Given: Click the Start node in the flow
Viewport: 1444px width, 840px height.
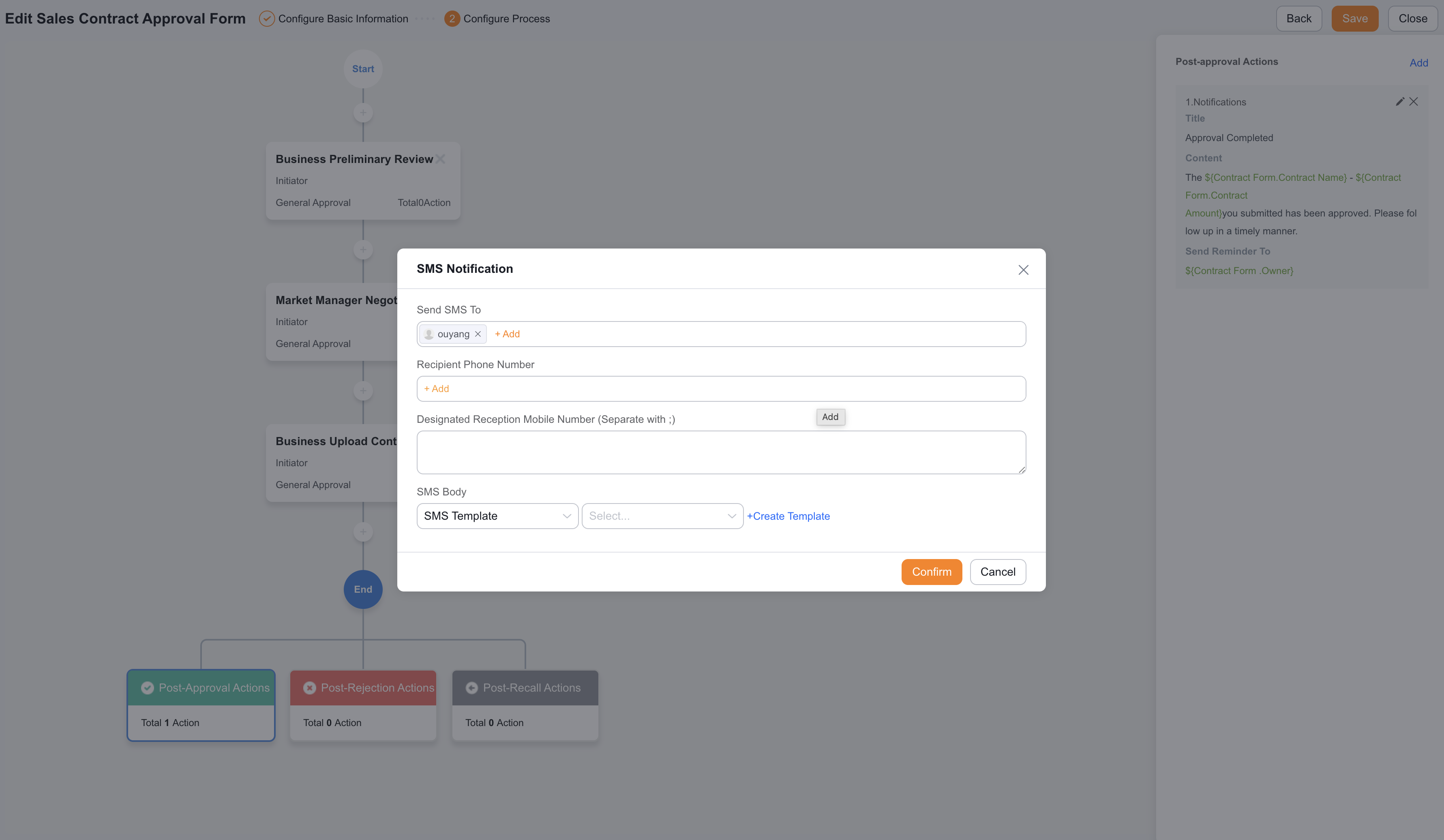Looking at the screenshot, I should click(x=363, y=69).
